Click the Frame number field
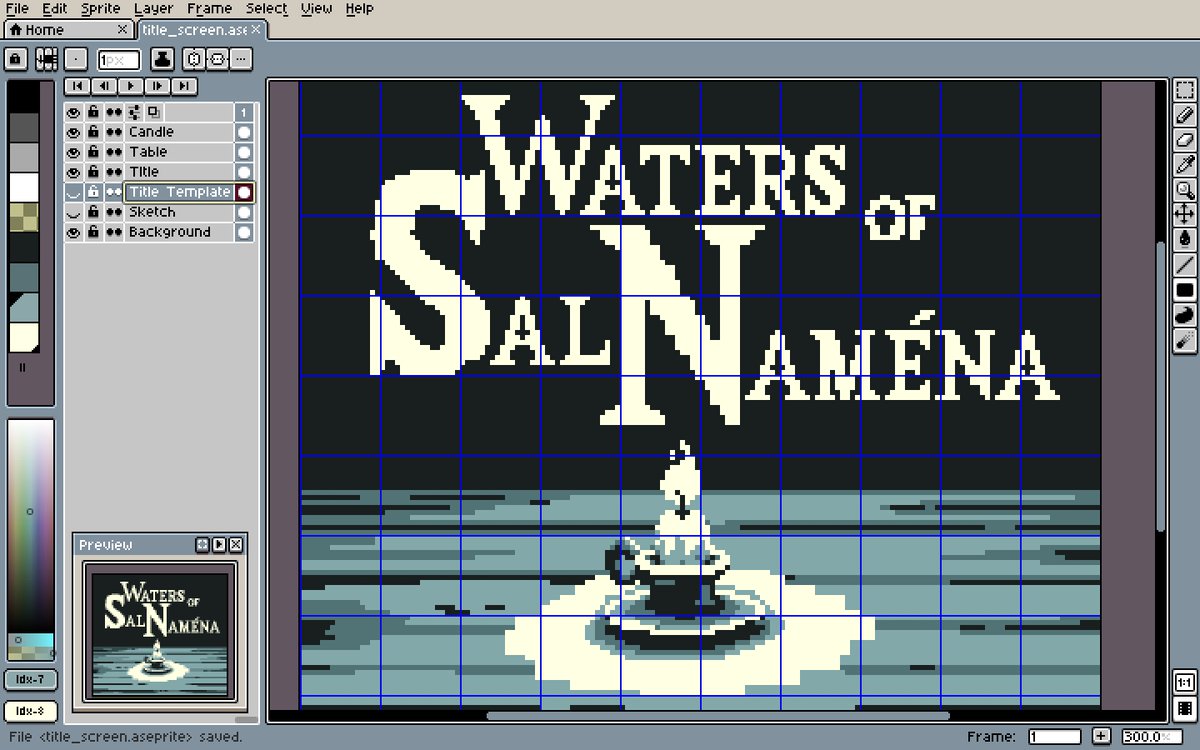 pyautogui.click(x=1055, y=737)
